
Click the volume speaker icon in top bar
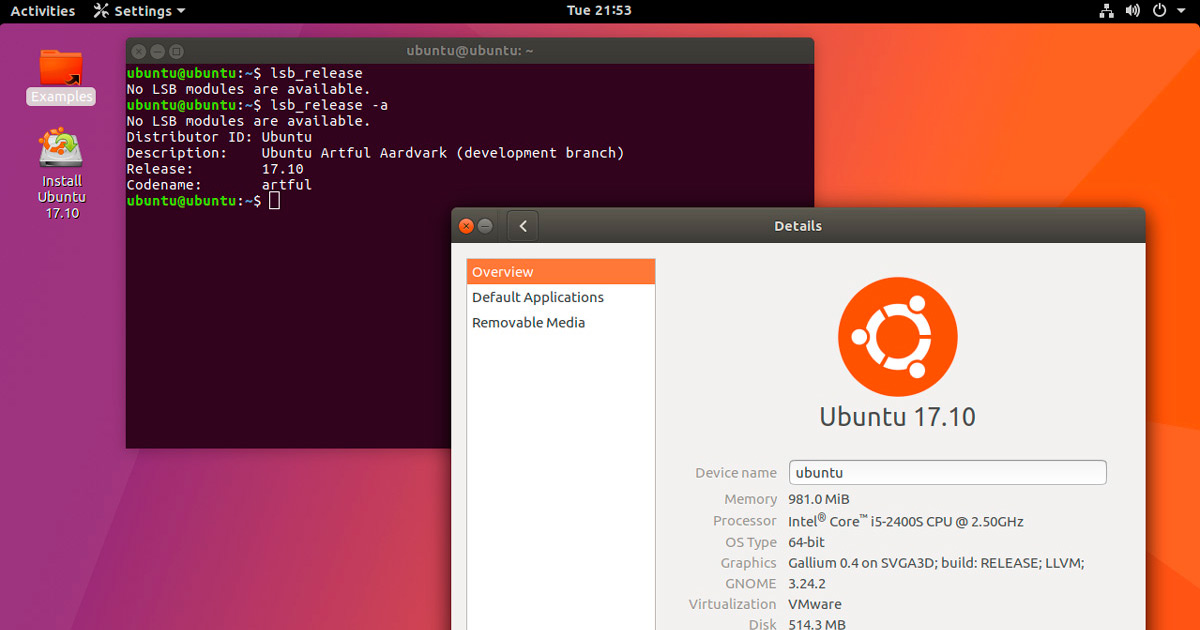pyautogui.click(x=1132, y=11)
